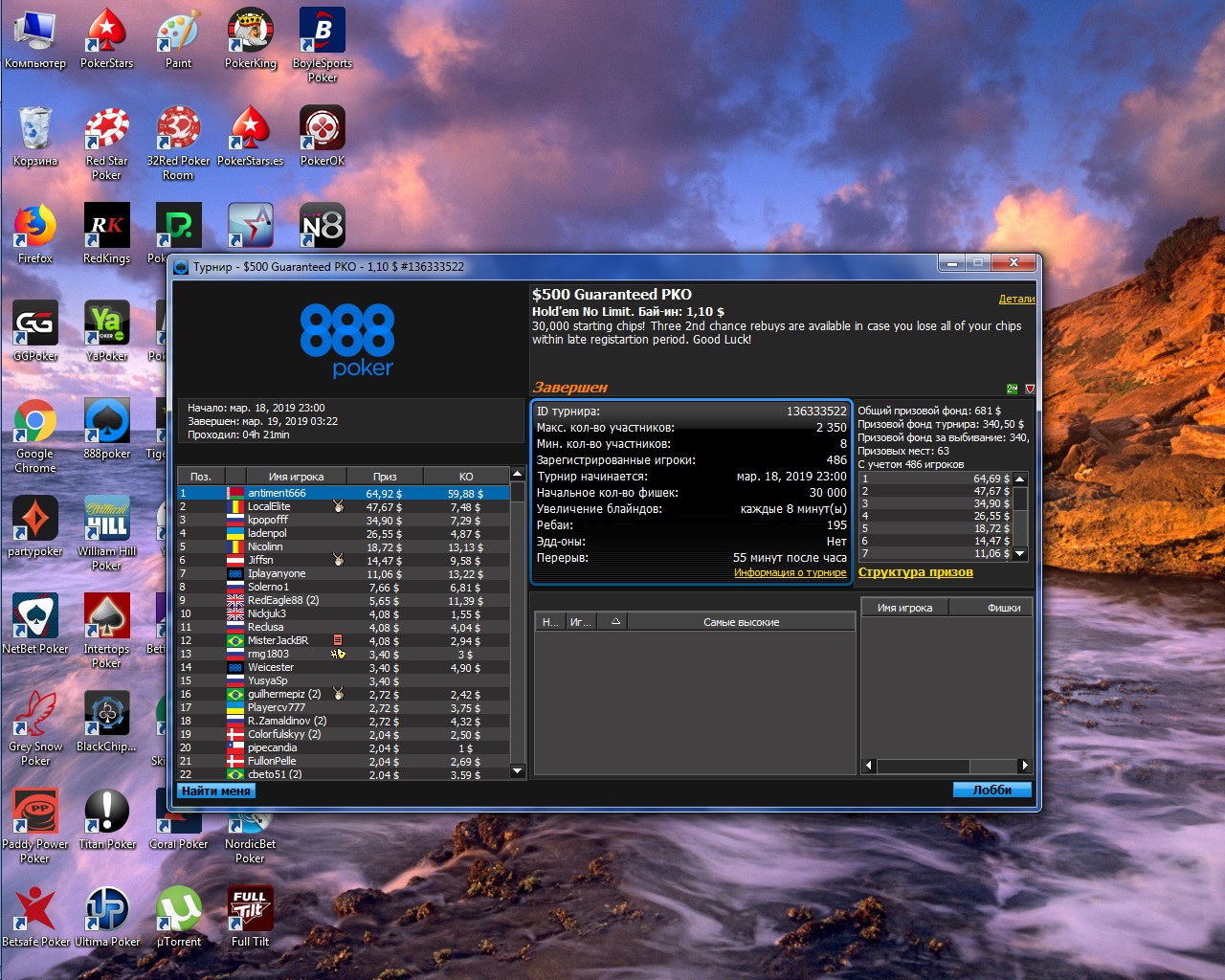Open the PokerStars desktop shortcut
Image resolution: width=1225 pixels, height=980 pixels.
pos(106,39)
